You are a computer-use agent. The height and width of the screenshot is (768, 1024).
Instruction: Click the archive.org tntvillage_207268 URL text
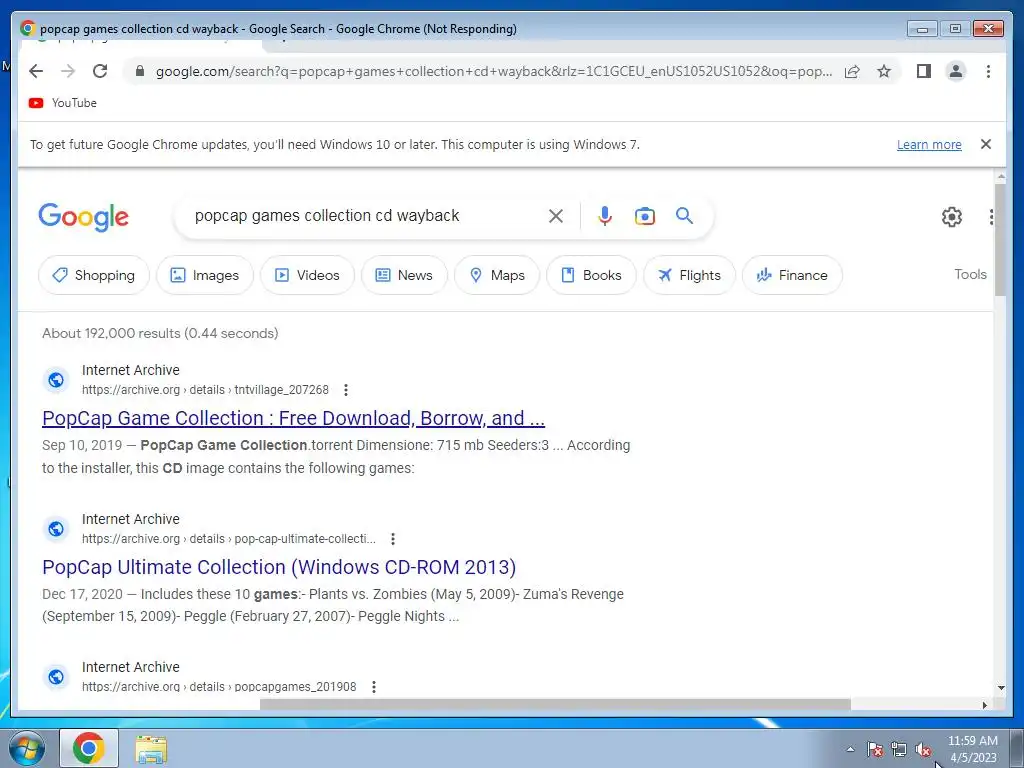pos(205,390)
